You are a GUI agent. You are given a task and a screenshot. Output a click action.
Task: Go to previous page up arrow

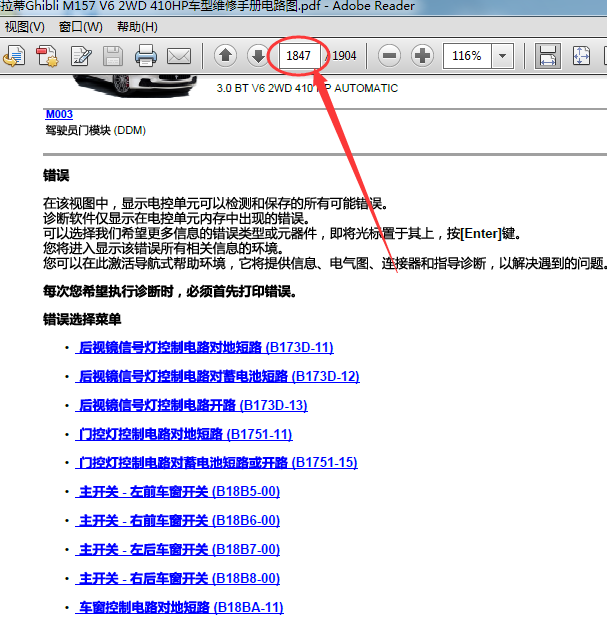[225, 56]
